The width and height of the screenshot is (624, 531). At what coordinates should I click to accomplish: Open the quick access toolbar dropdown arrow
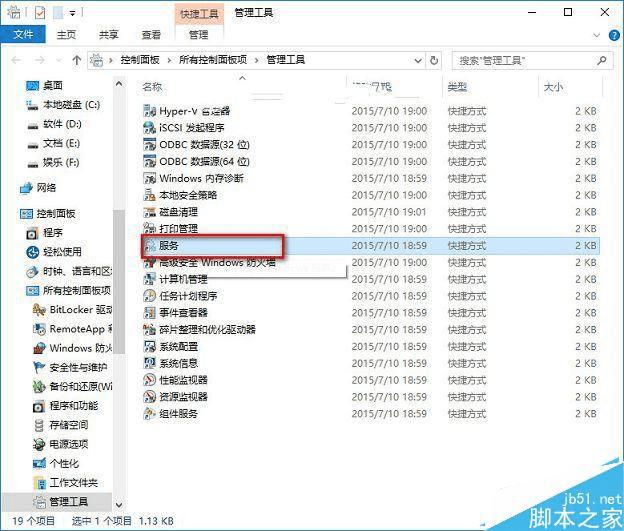[x=72, y=14]
